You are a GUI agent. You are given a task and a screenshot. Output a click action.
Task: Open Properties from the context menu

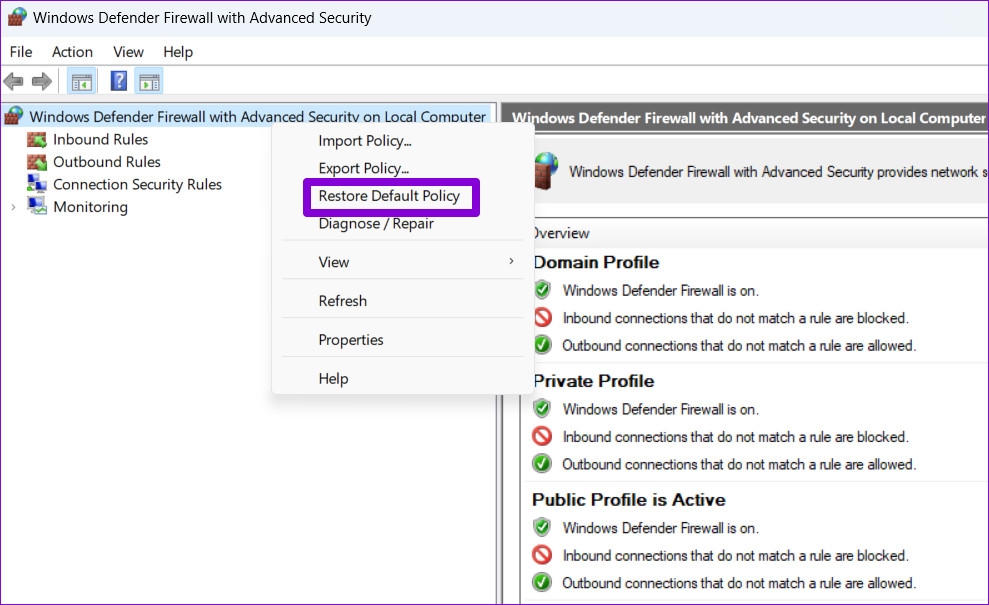351,340
